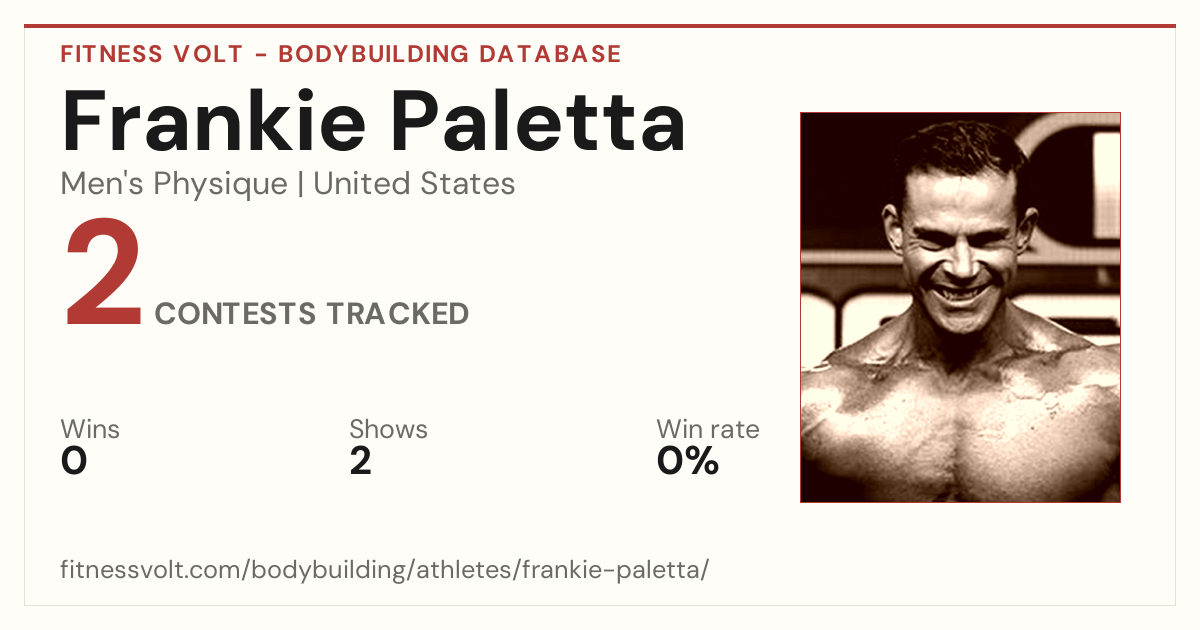
Task: Click the Win rate stat label
Action: pyautogui.click(x=708, y=429)
